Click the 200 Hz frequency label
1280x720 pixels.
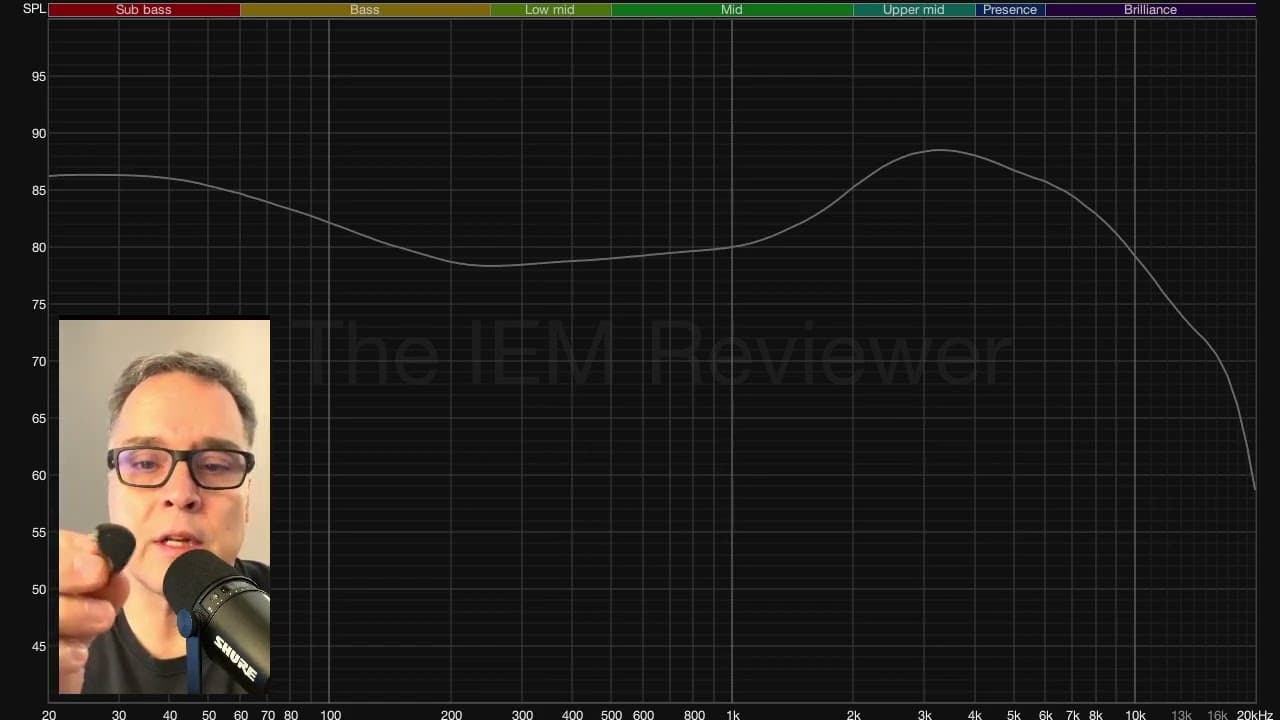coord(451,714)
